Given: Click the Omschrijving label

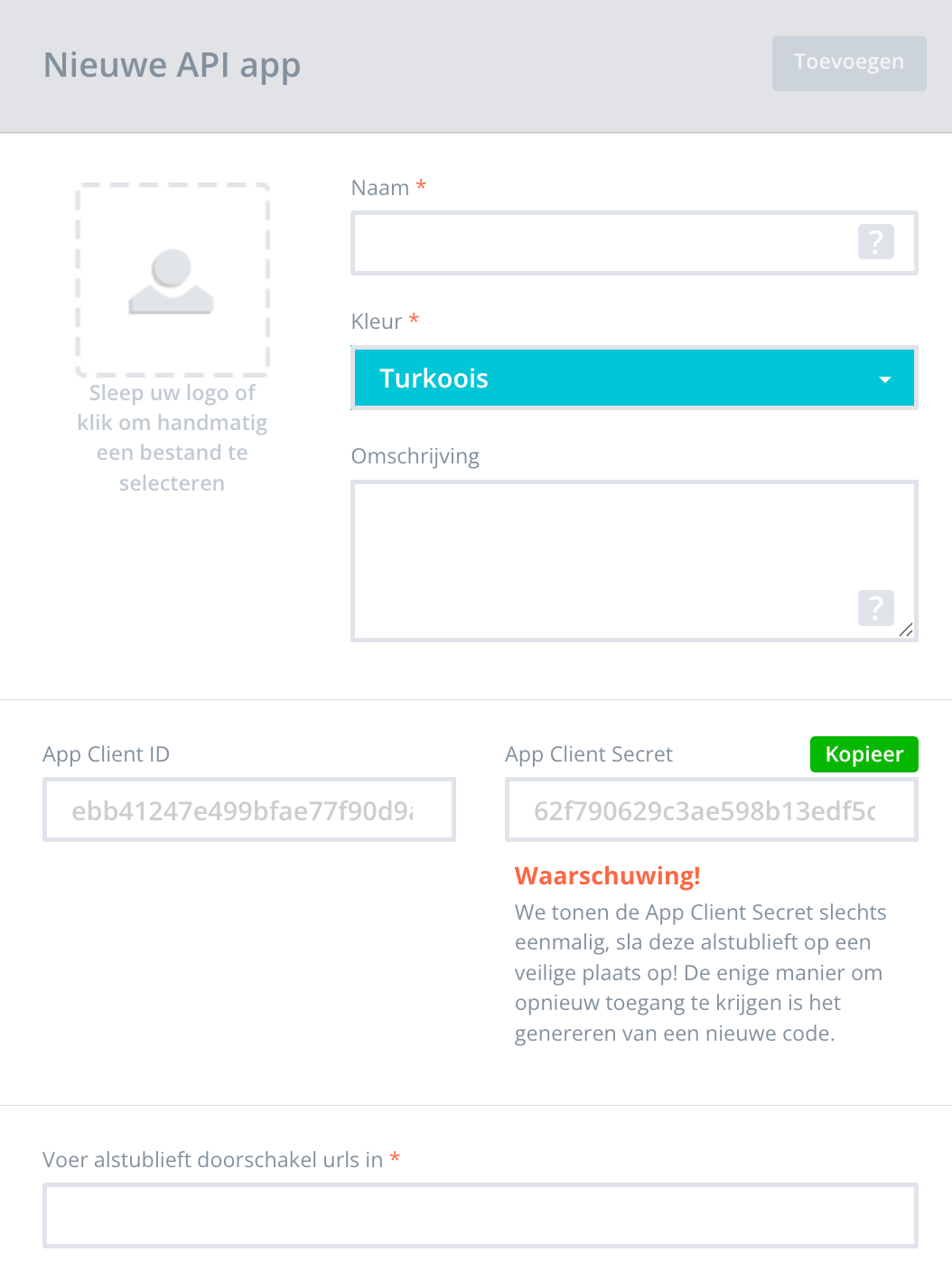Looking at the screenshot, I should click(x=415, y=456).
